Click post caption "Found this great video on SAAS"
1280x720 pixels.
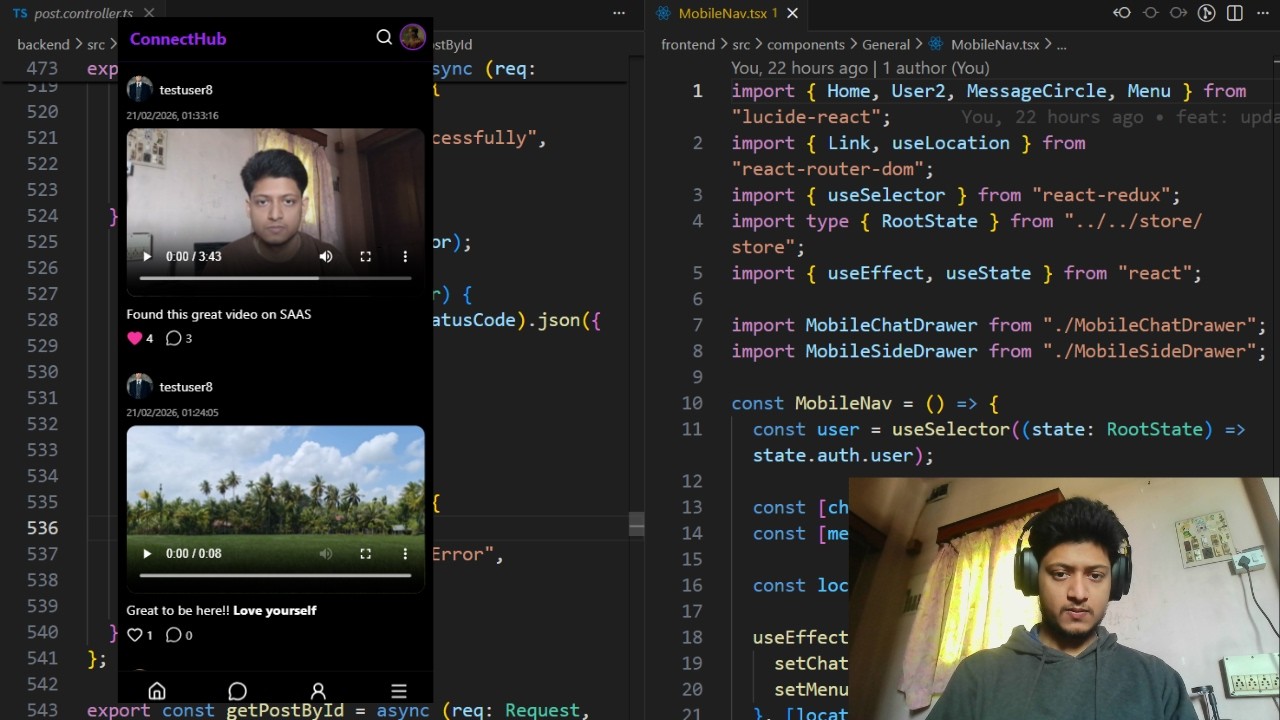point(219,314)
